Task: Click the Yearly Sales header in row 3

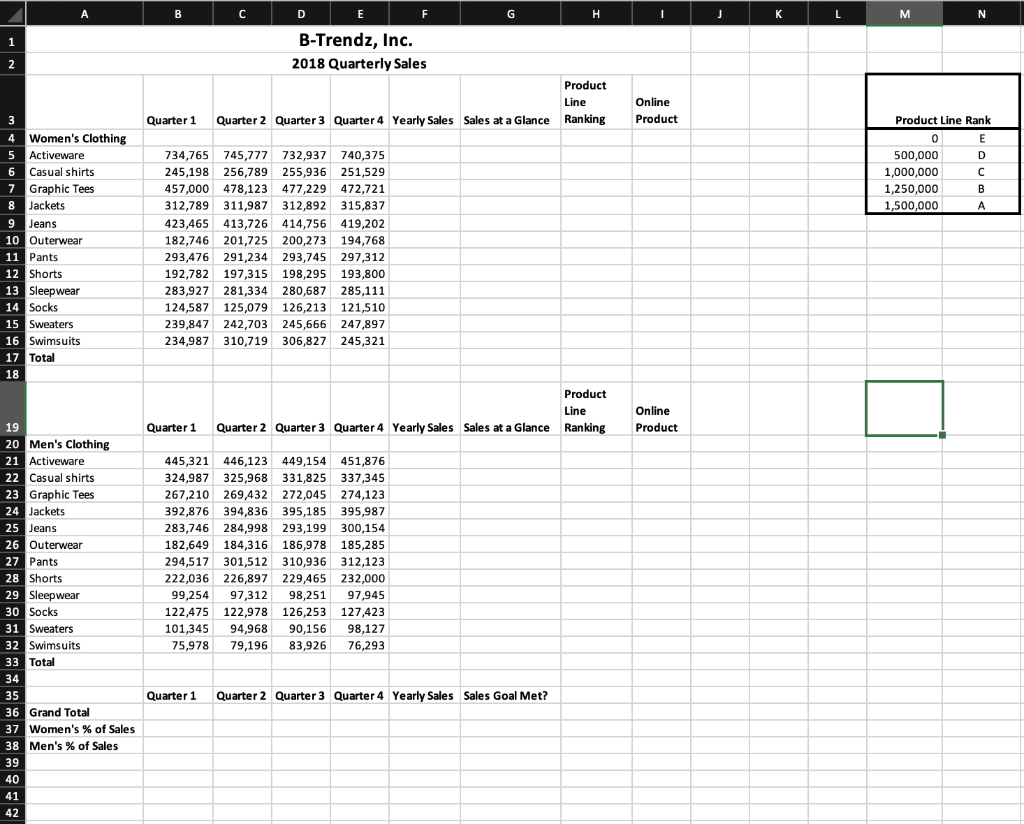Action: pyautogui.click(x=423, y=120)
